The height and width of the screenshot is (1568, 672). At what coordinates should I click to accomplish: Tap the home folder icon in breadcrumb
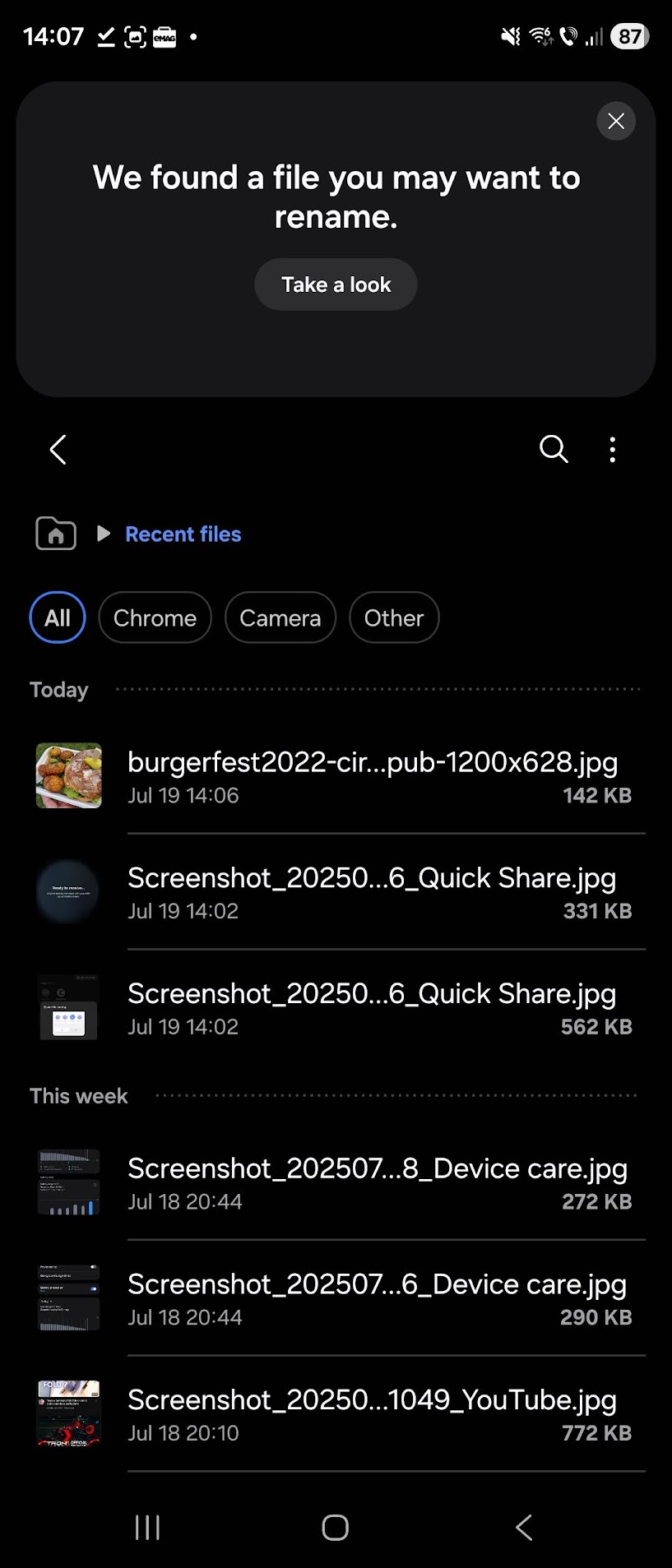(56, 534)
